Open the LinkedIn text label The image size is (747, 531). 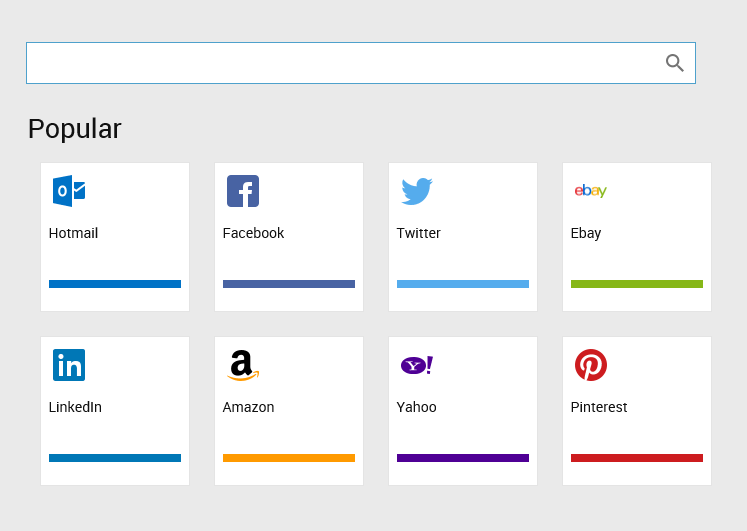click(x=75, y=407)
